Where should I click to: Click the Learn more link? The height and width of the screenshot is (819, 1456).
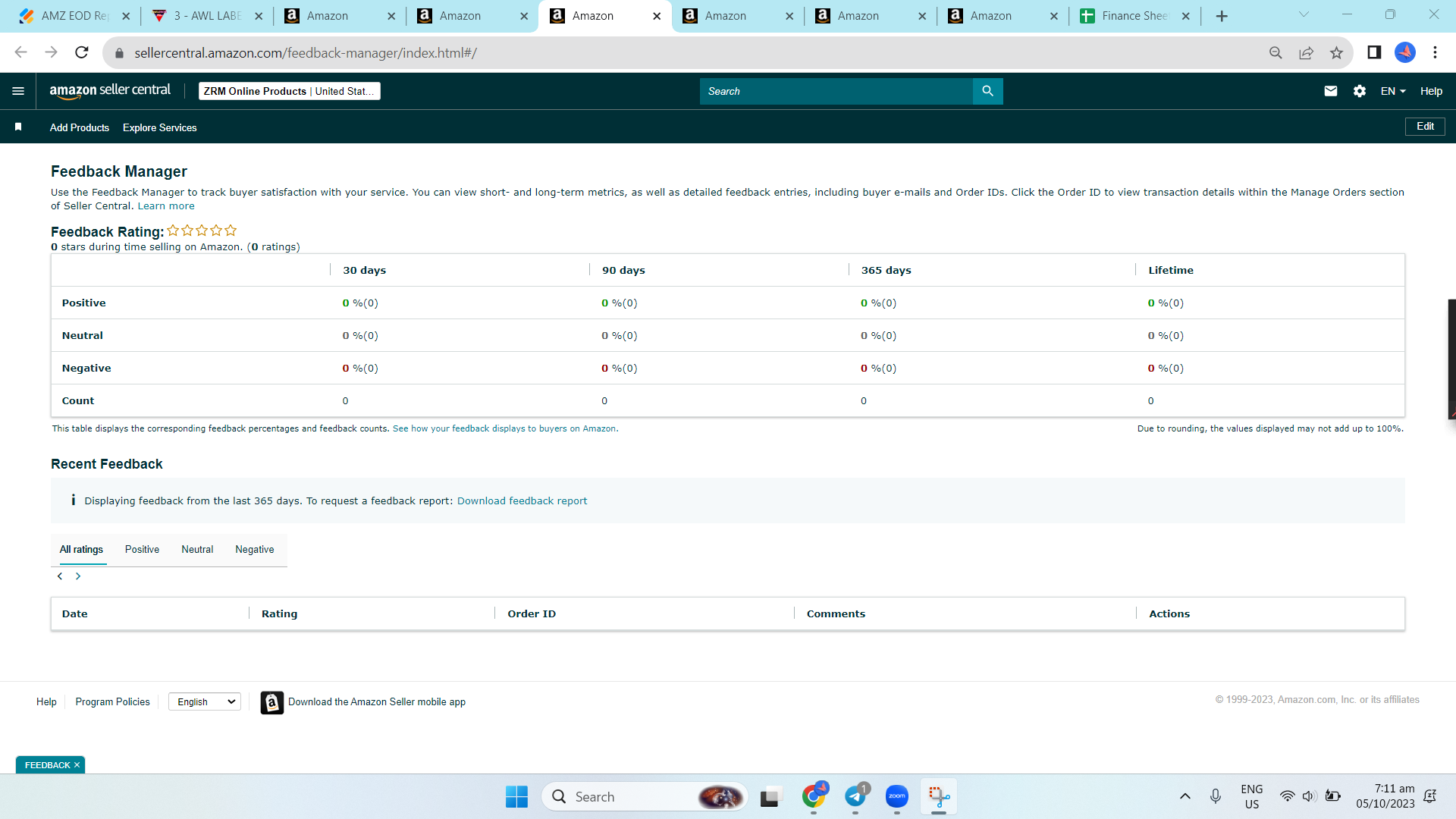pos(166,206)
